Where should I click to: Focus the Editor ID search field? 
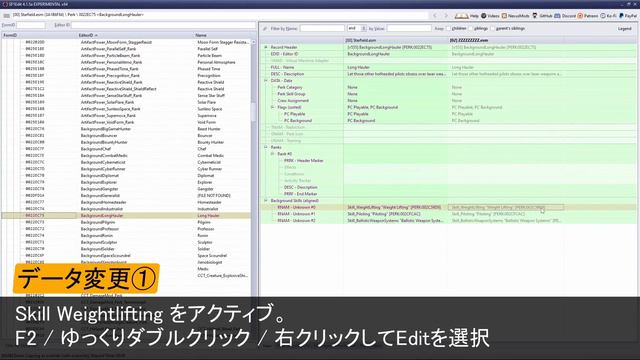tap(163, 25)
